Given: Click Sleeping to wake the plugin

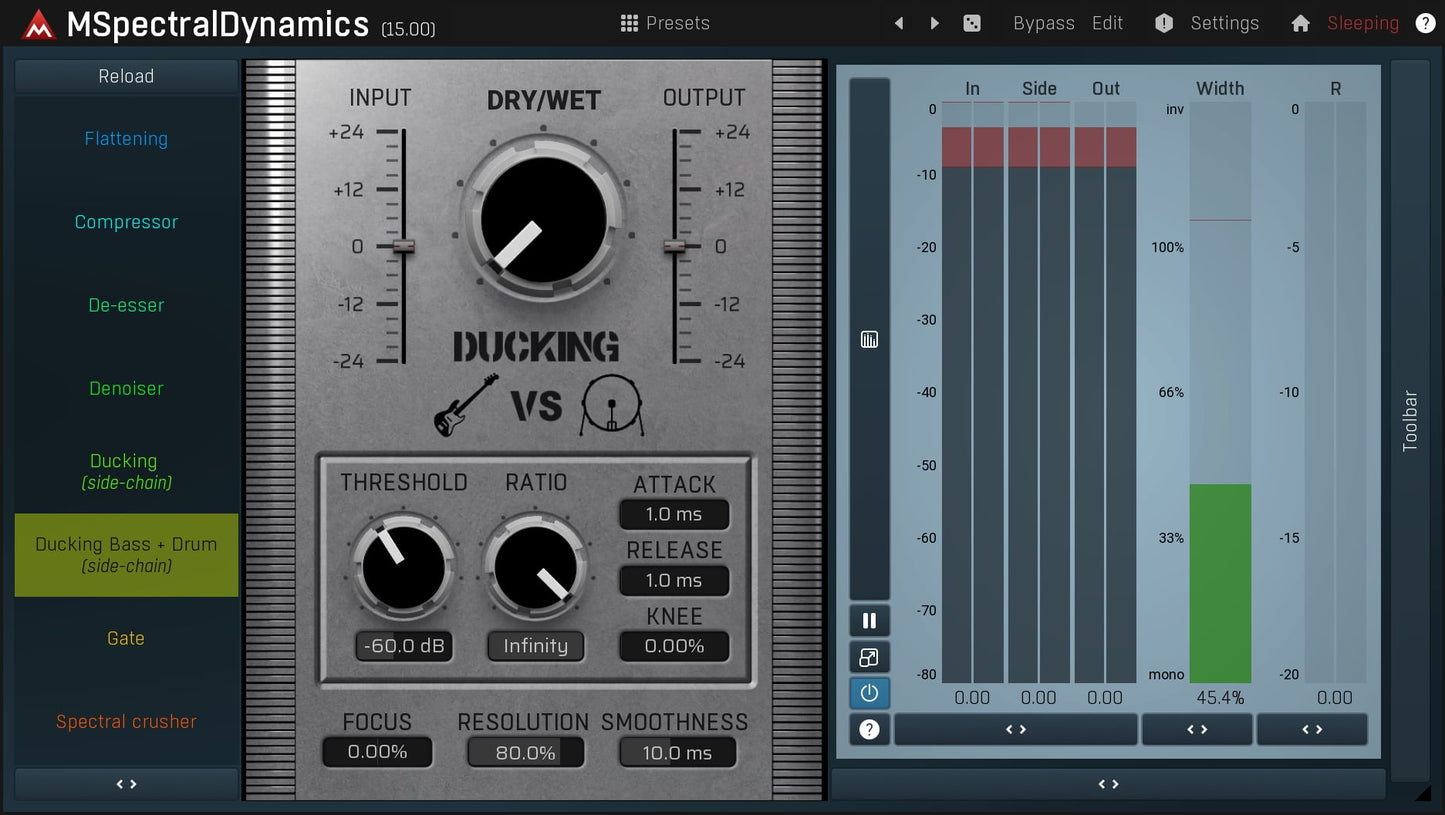Looking at the screenshot, I should tap(1362, 22).
